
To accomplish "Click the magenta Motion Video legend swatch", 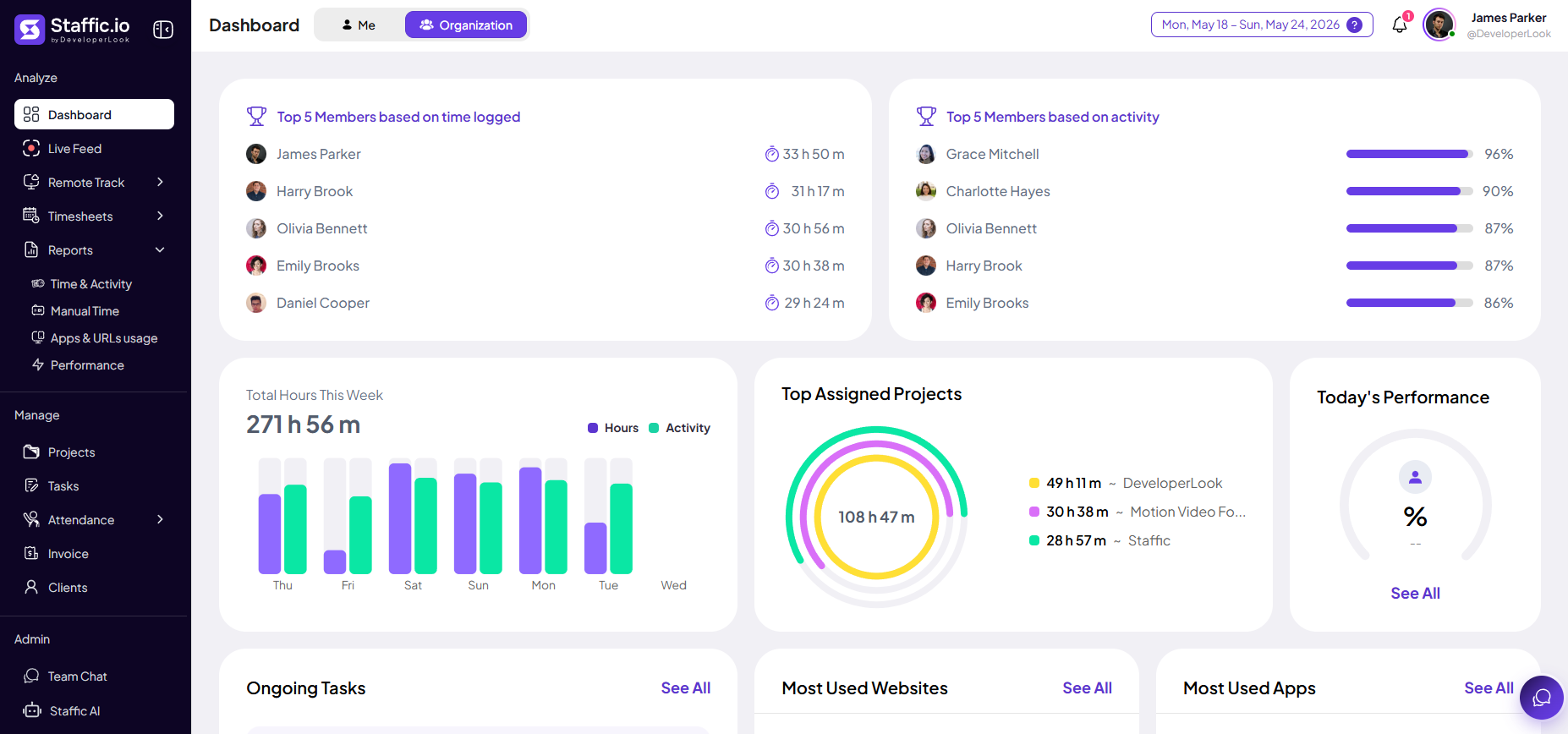I will pos(1033,512).
